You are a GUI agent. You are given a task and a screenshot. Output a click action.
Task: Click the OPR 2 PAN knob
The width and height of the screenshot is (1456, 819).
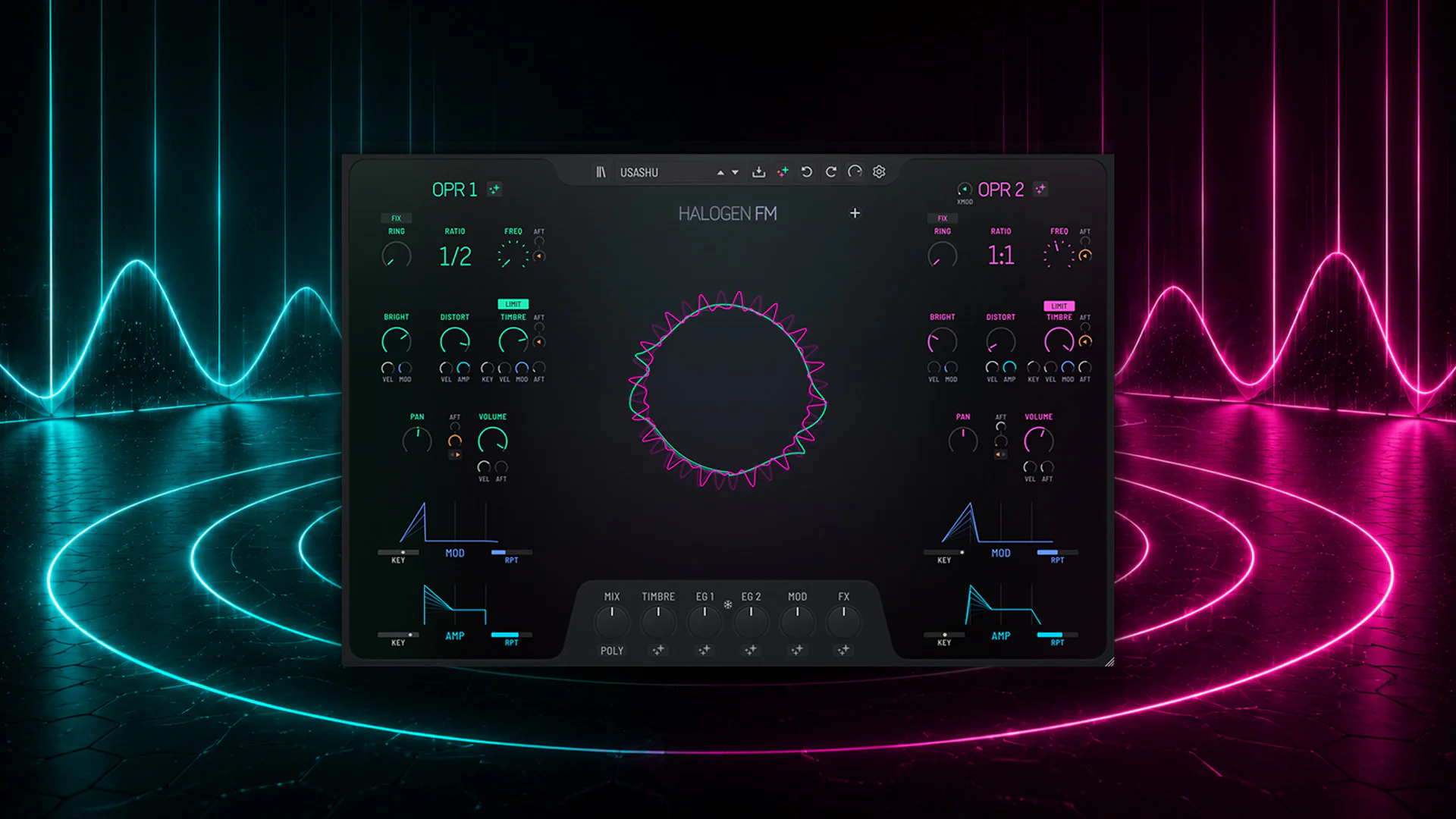963,441
